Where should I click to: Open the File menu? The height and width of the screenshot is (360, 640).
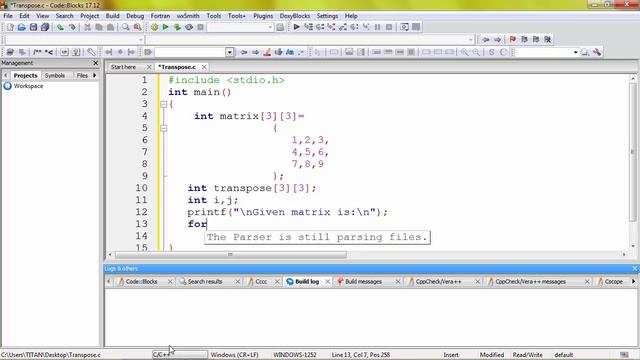(8, 16)
